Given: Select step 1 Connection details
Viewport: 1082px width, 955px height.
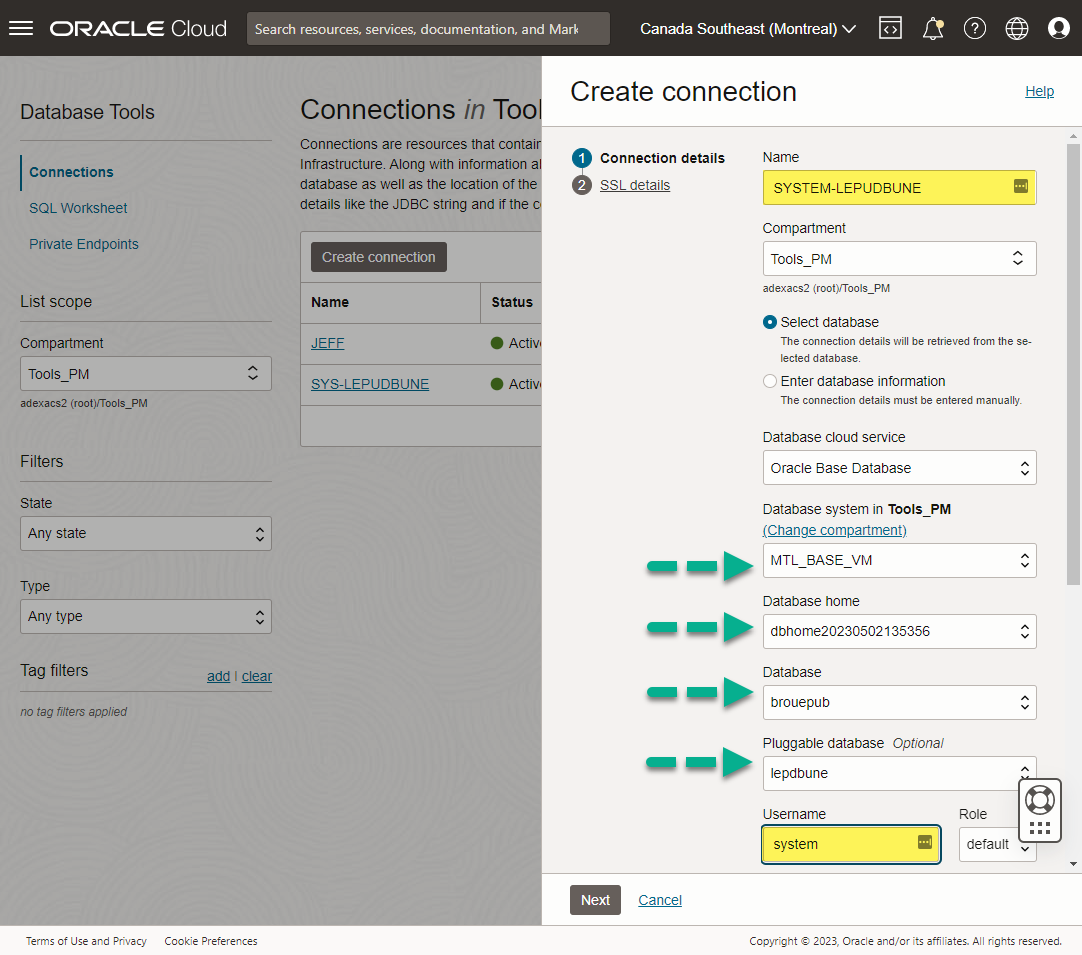Looking at the screenshot, I should coord(648,158).
